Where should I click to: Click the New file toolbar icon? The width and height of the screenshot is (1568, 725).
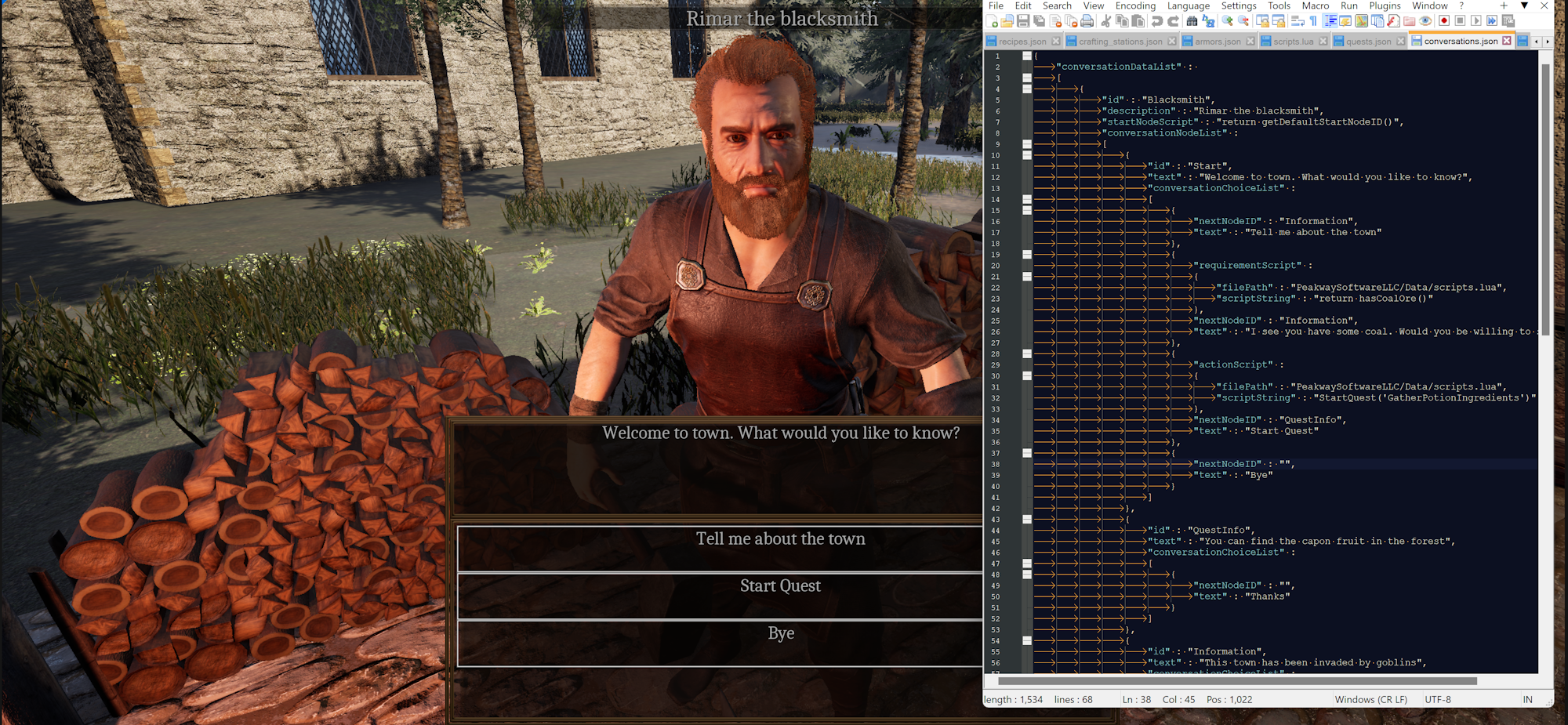click(993, 21)
